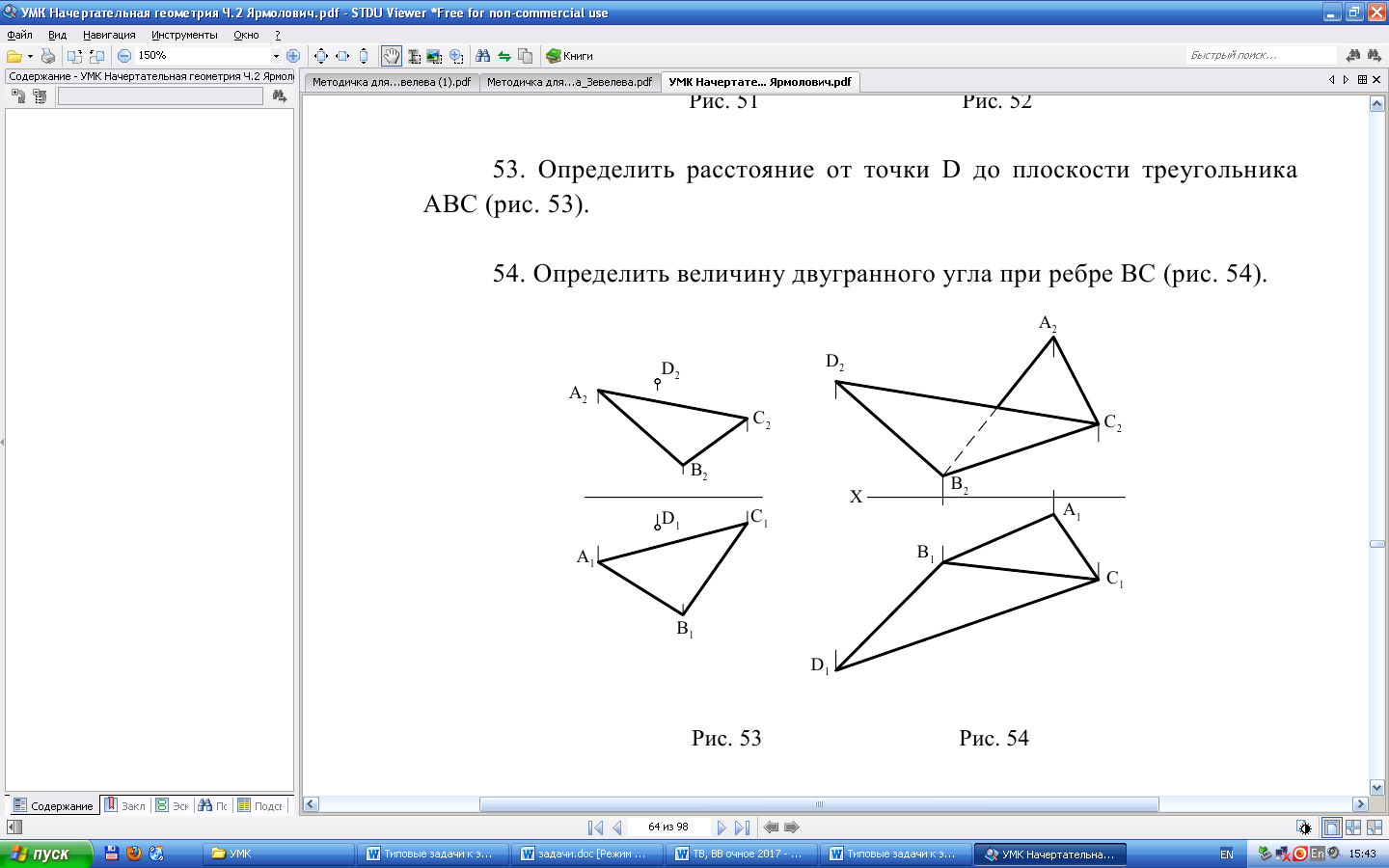Select the УМК Начертате... Ярмолович.pdf tab
This screenshot has height=868, width=1389.
(x=760, y=82)
